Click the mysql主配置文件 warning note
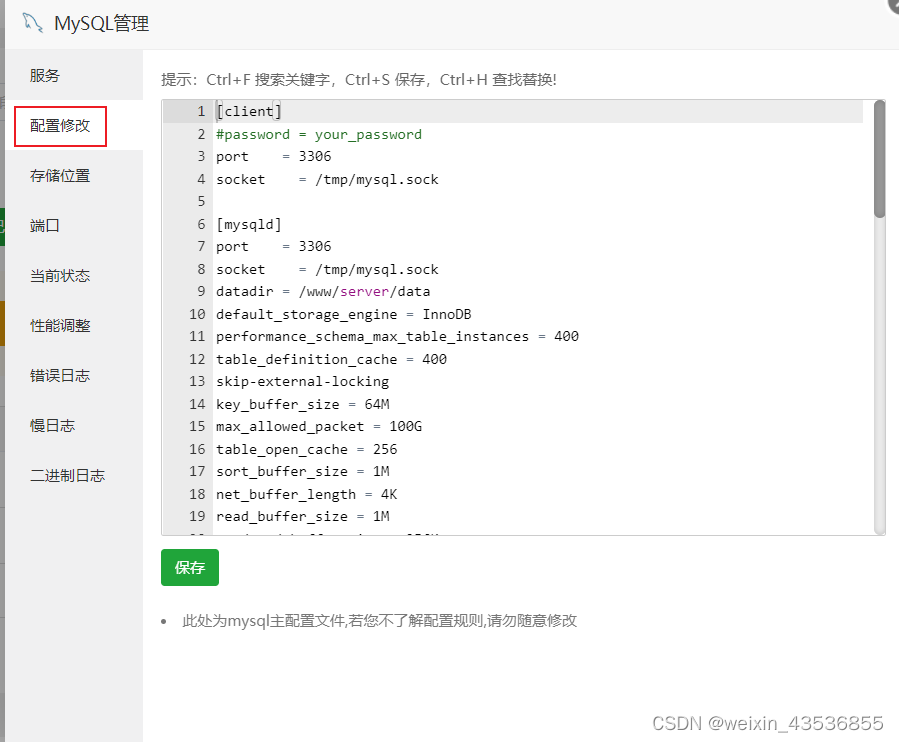Viewport: 899px width, 742px height. pyautogui.click(x=380, y=620)
